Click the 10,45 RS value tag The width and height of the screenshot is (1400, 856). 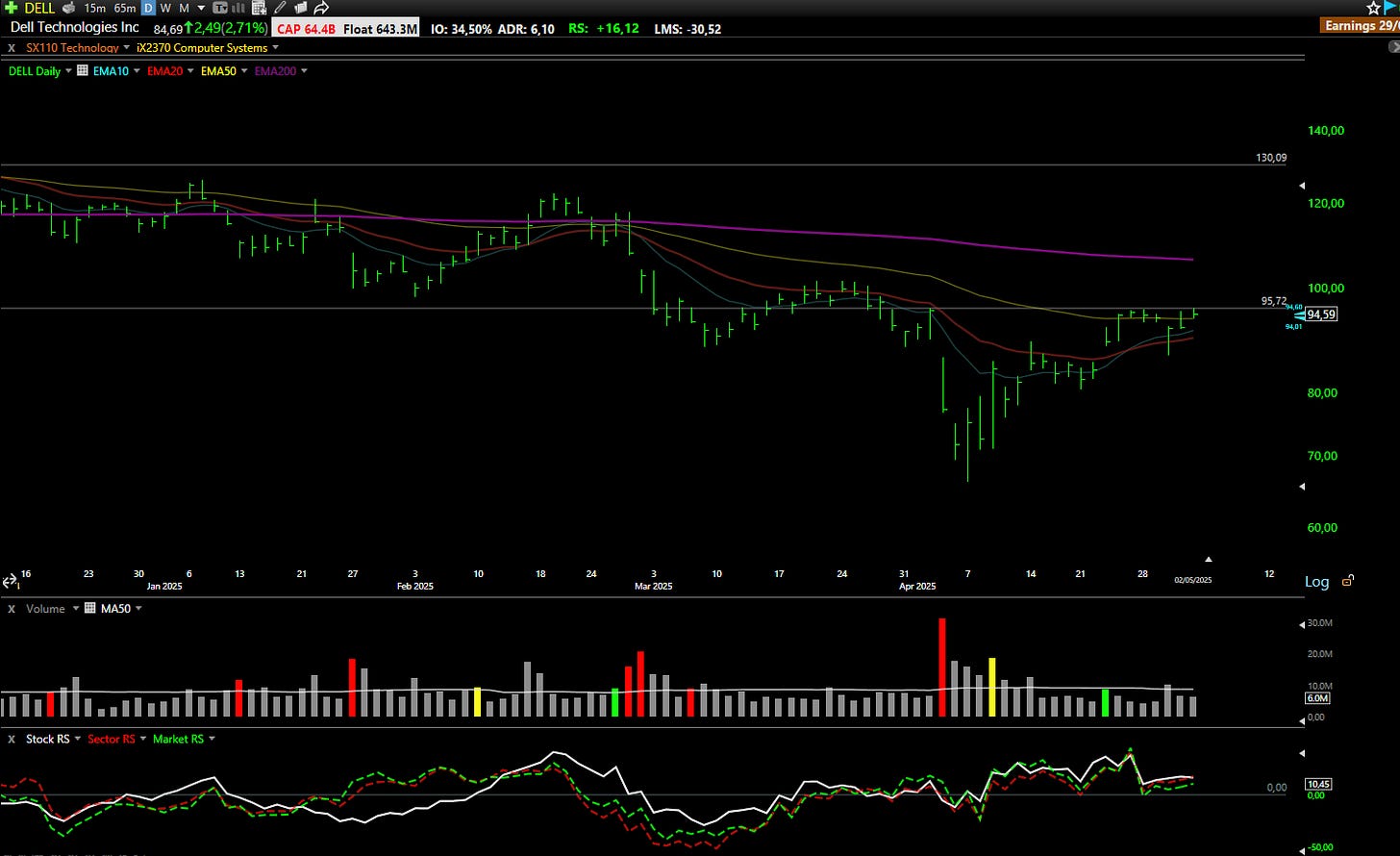pyautogui.click(x=1318, y=784)
